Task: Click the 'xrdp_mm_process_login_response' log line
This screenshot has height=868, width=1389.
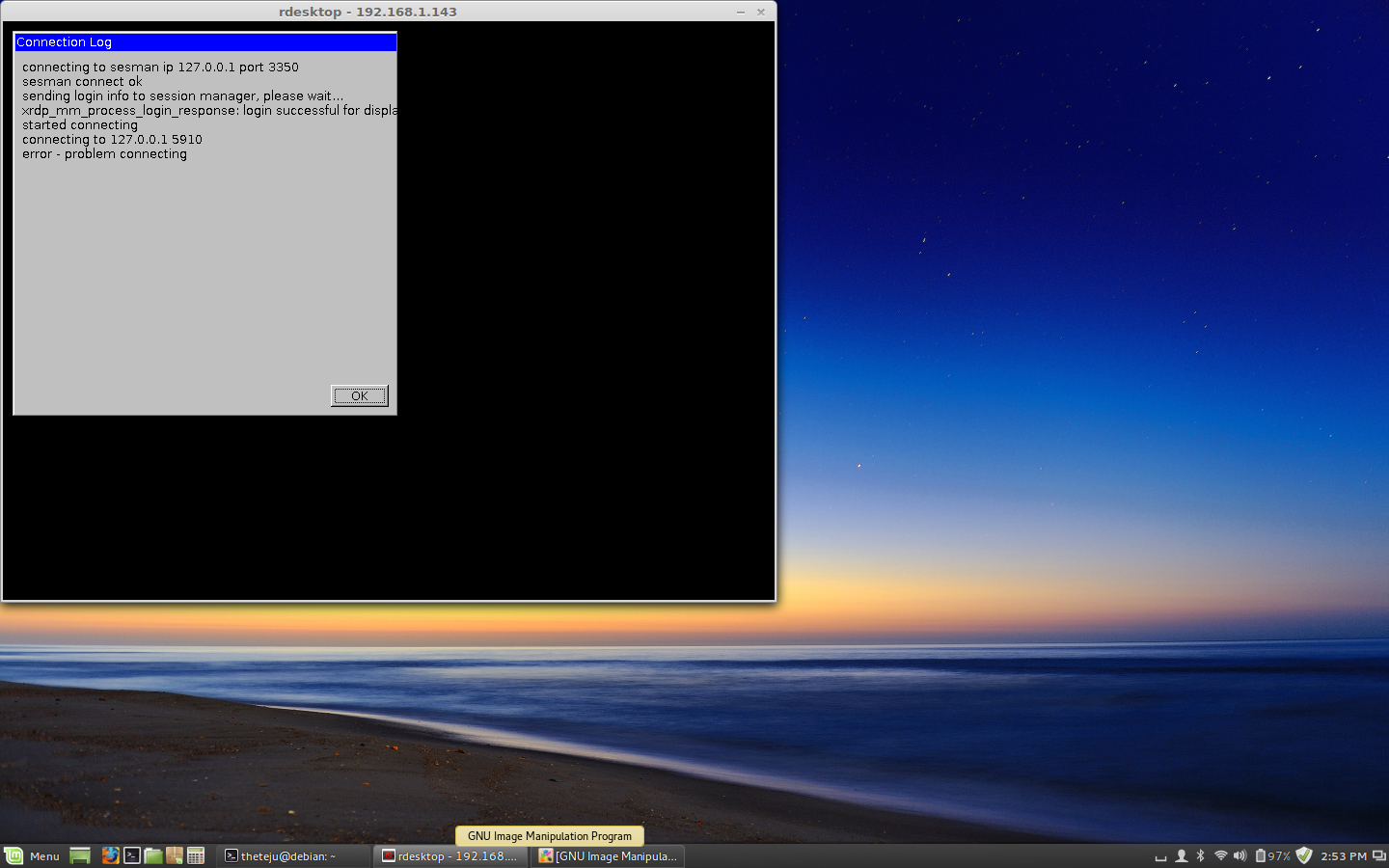Action: [209, 111]
